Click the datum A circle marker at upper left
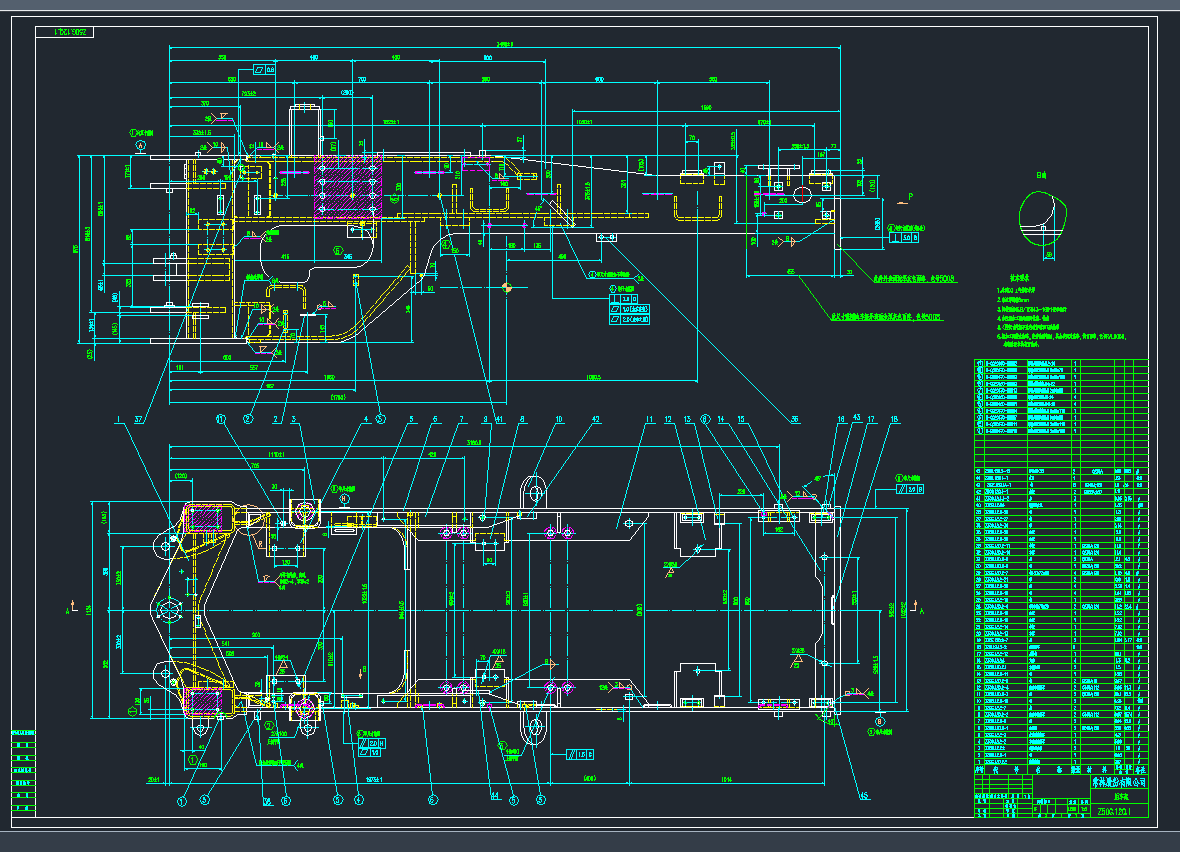 pyautogui.click(x=140, y=146)
